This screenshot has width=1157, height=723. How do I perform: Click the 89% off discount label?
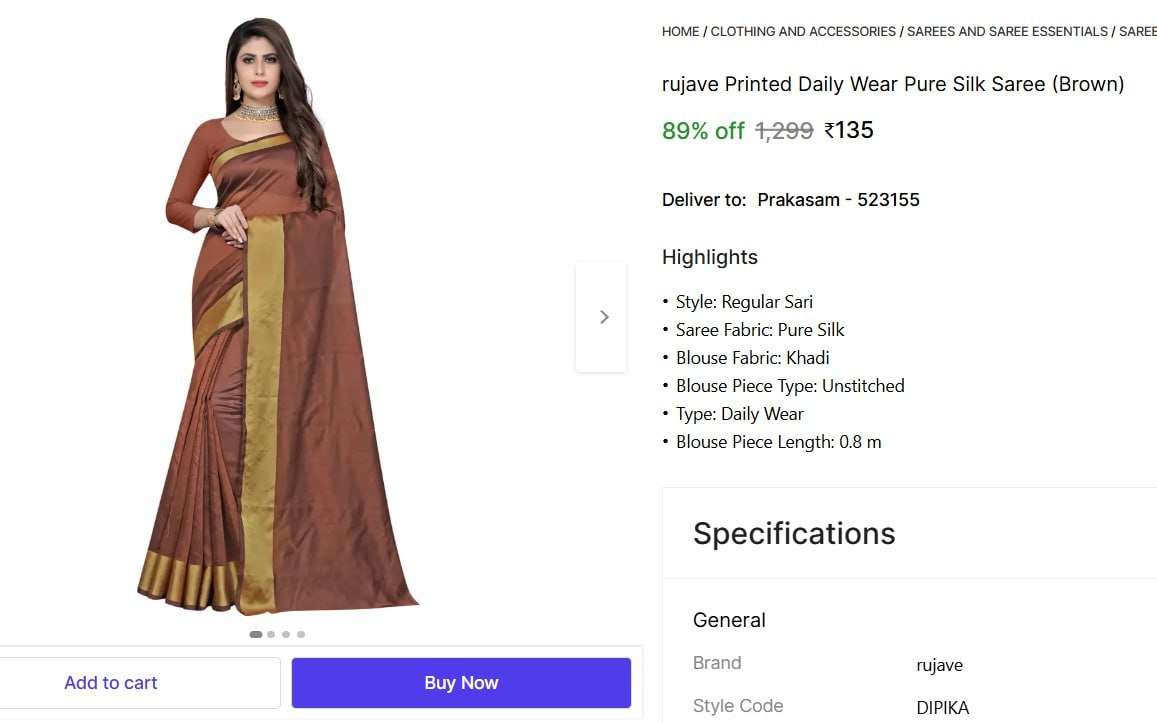click(x=703, y=131)
